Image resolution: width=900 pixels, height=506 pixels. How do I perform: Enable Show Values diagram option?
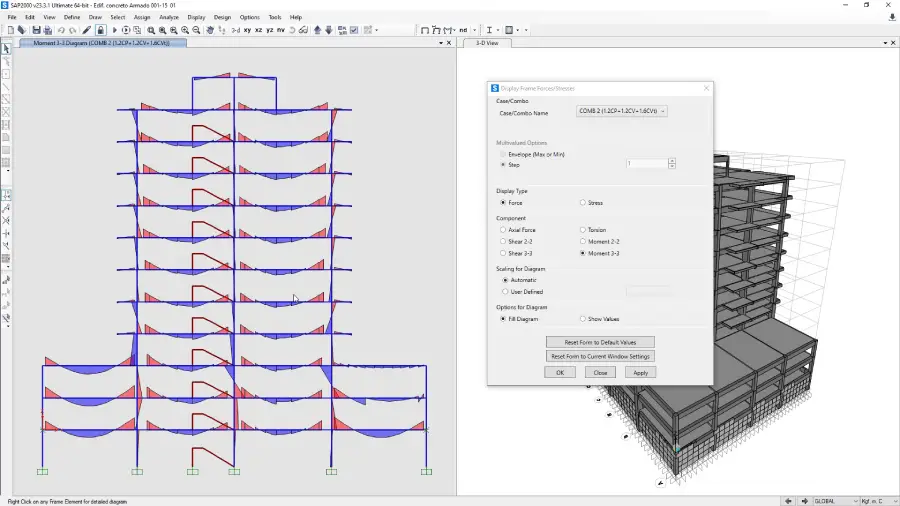click(584, 319)
